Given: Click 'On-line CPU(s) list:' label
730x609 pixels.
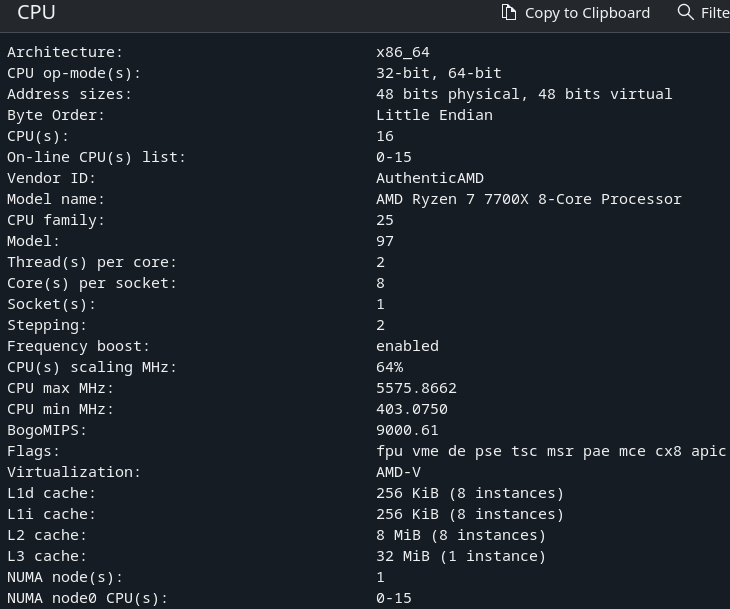Looking at the screenshot, I should tap(96, 157).
